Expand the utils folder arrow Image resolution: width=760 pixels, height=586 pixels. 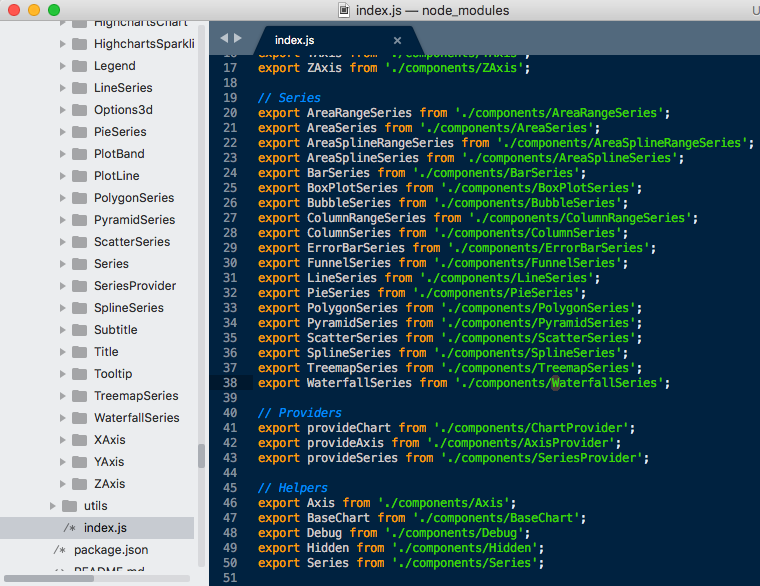[x=52, y=506]
